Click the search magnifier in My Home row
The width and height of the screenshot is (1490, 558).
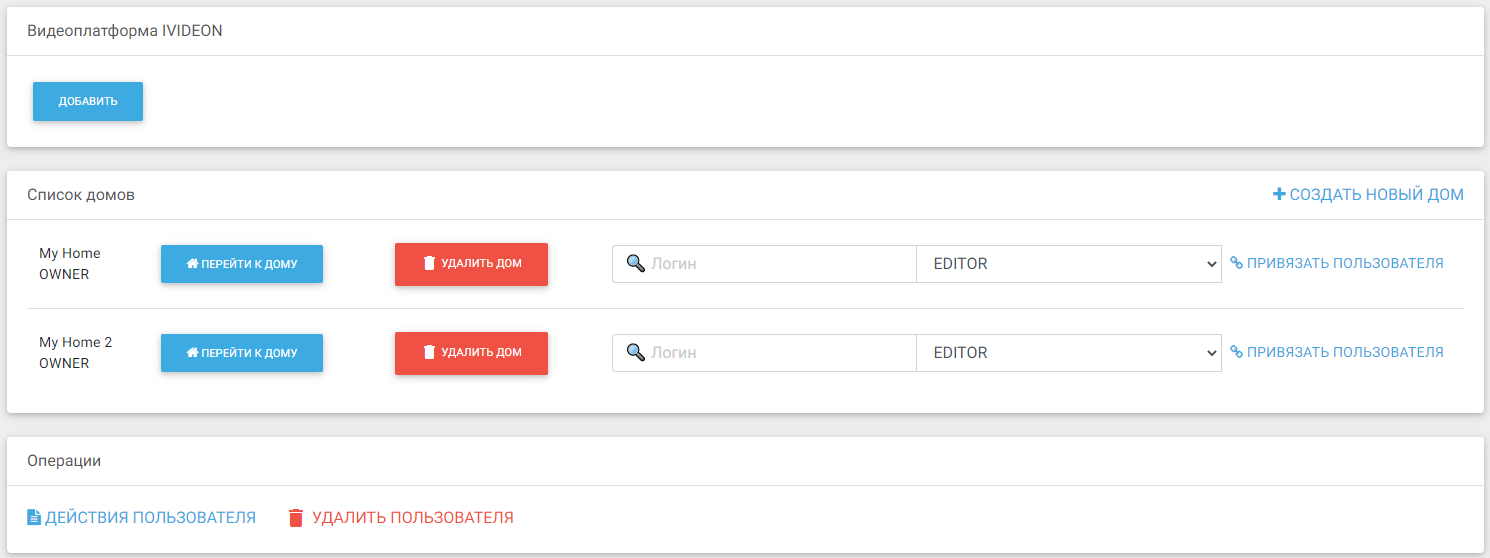pyautogui.click(x=635, y=264)
